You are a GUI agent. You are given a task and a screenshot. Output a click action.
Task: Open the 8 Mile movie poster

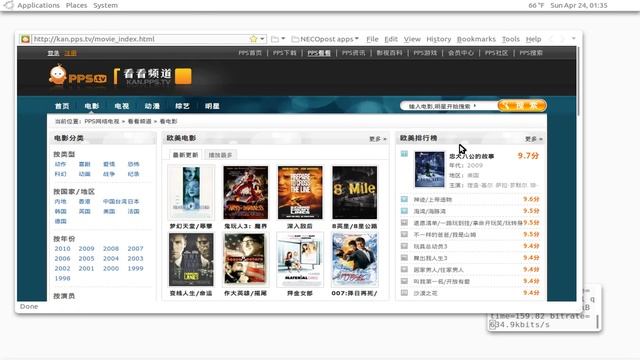[x=355, y=192]
